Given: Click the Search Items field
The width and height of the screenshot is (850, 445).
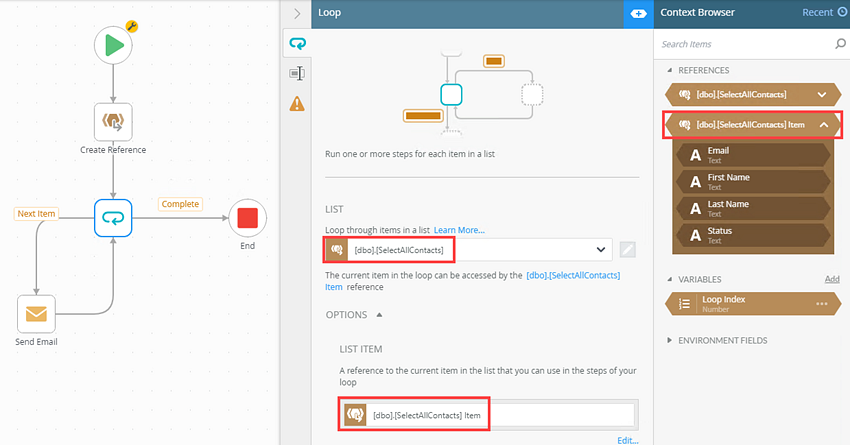Looking at the screenshot, I should (x=745, y=44).
